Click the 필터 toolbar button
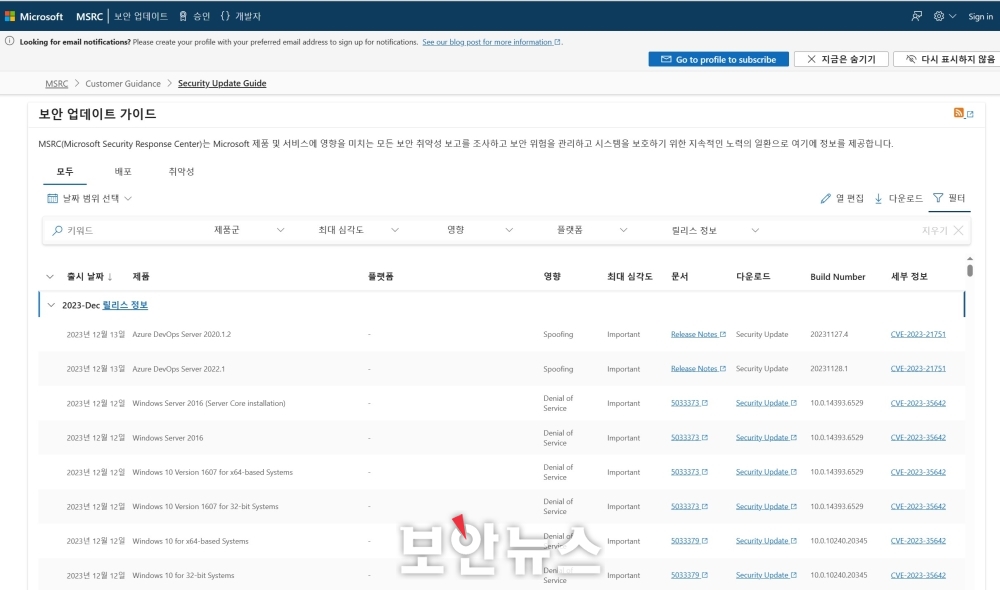 (949, 198)
